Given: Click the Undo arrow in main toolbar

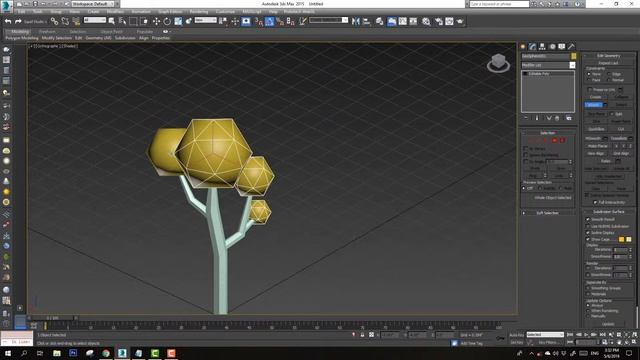Looking at the screenshot, I should tap(8, 21).
